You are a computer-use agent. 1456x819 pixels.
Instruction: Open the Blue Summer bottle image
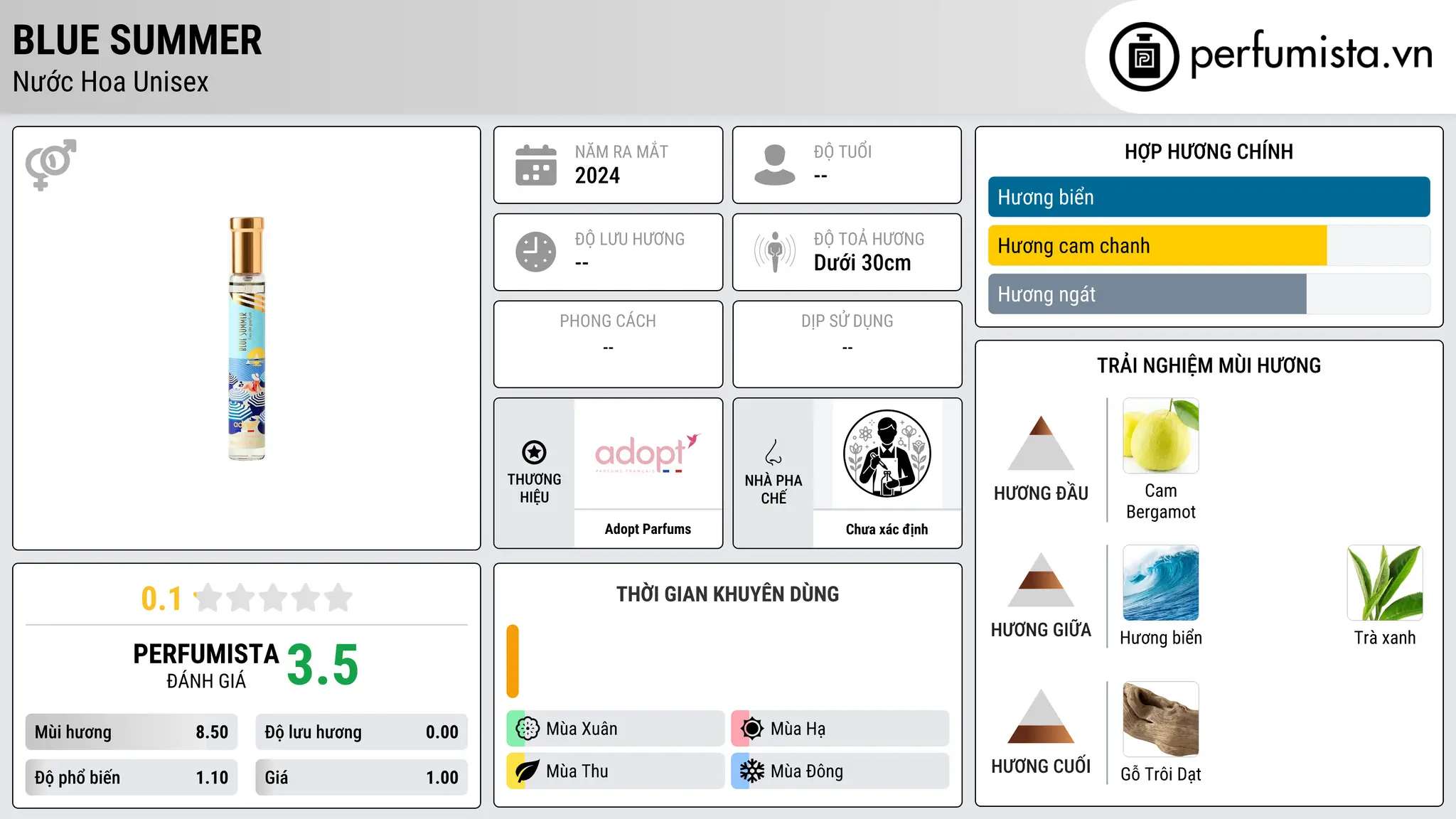pyautogui.click(x=247, y=338)
